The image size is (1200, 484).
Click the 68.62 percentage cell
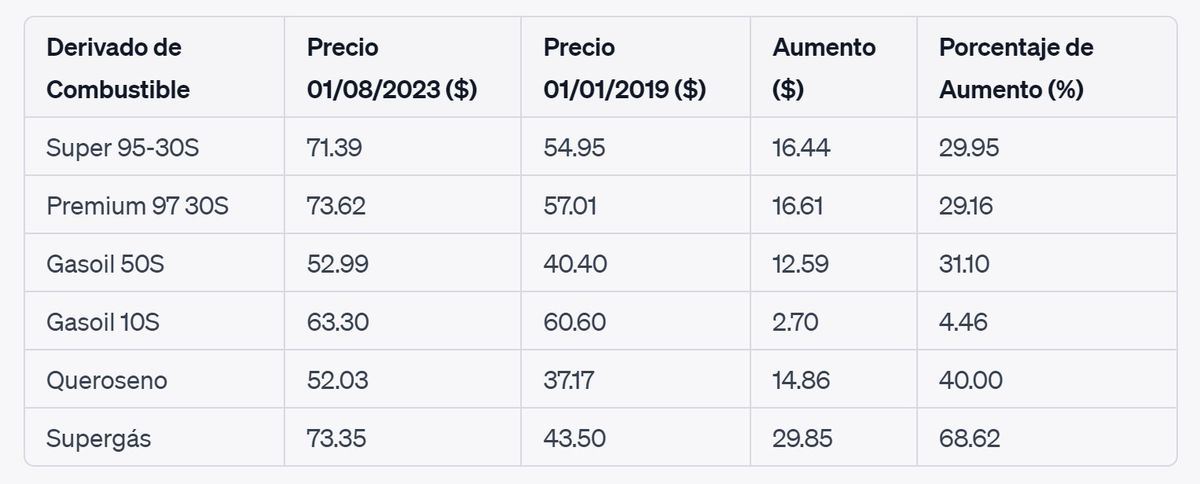coord(970,438)
